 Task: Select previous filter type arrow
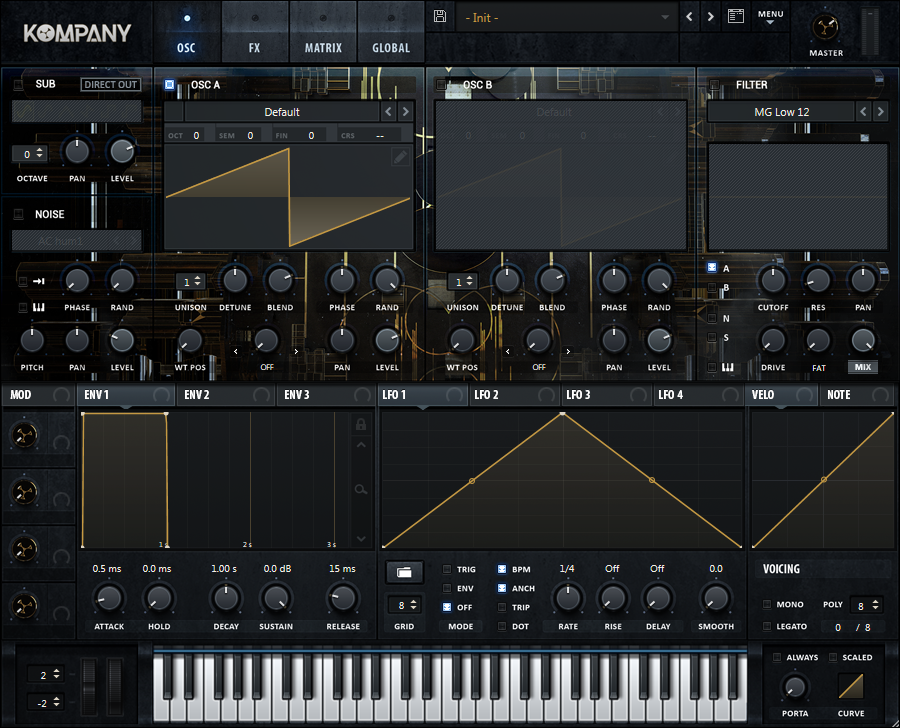click(x=863, y=111)
